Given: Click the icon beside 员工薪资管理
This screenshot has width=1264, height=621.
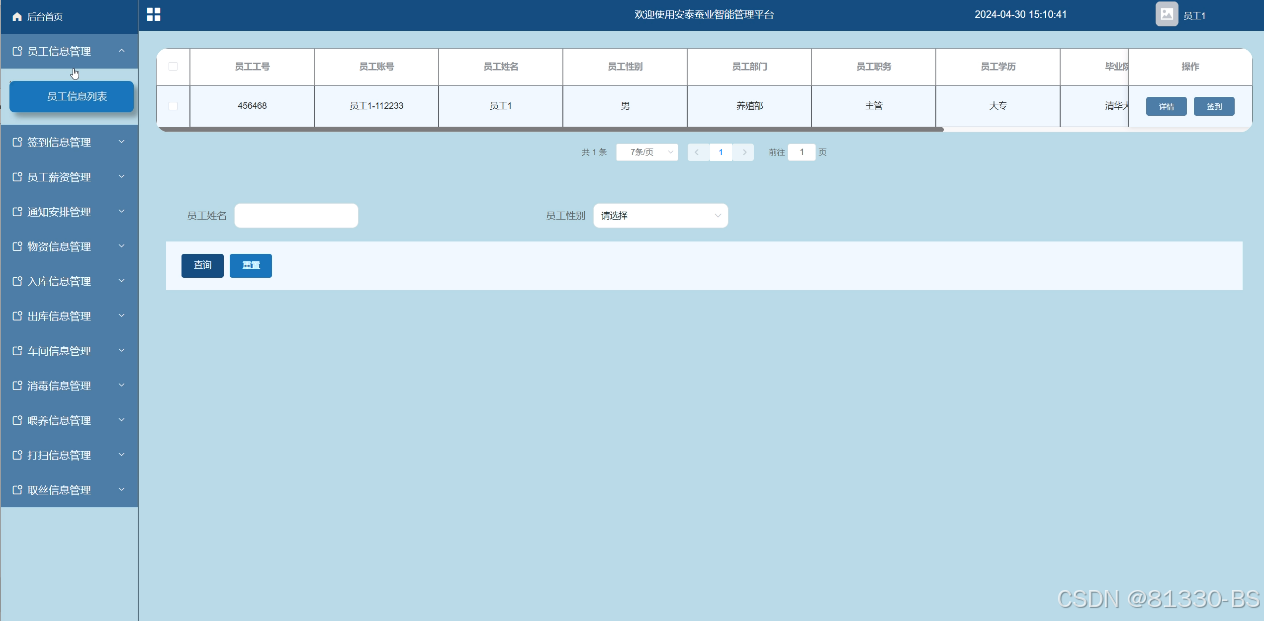Looking at the screenshot, I should 17,177.
